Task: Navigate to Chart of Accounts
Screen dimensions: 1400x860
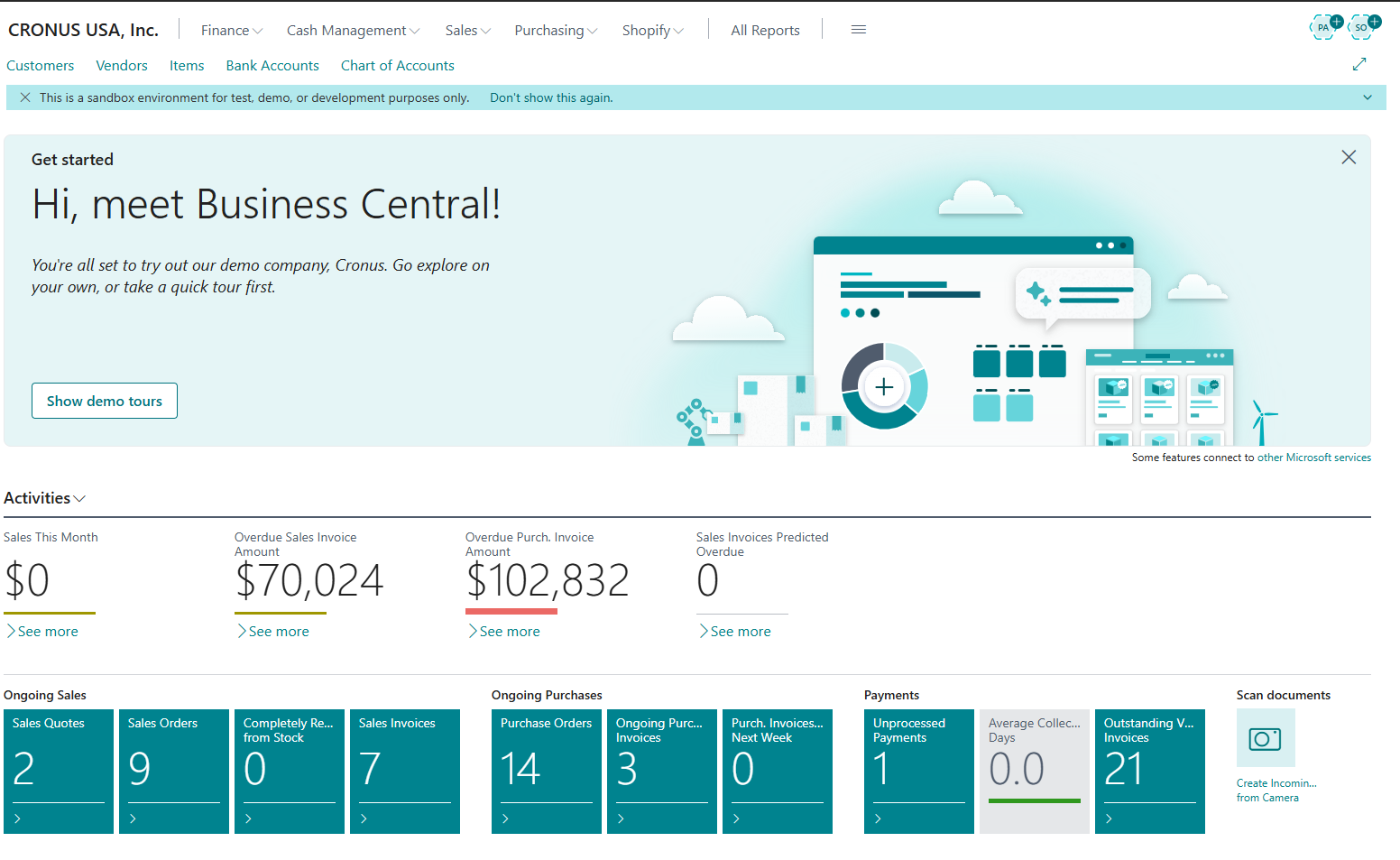Action: [x=397, y=65]
